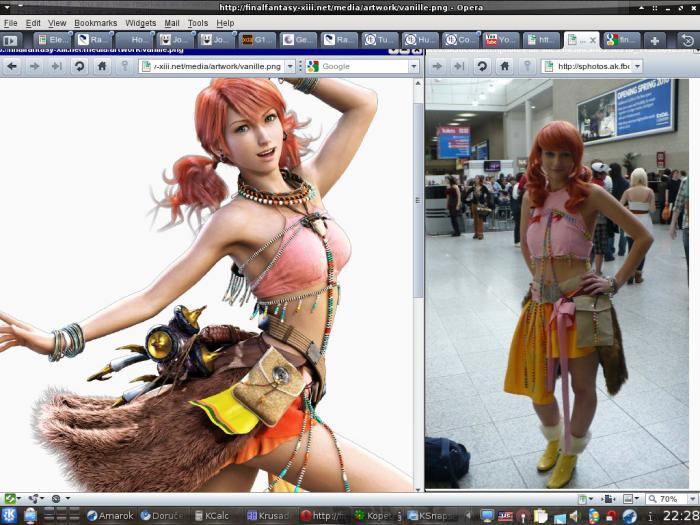
Task: Switch to the Google fin... tab
Action: click(622, 40)
